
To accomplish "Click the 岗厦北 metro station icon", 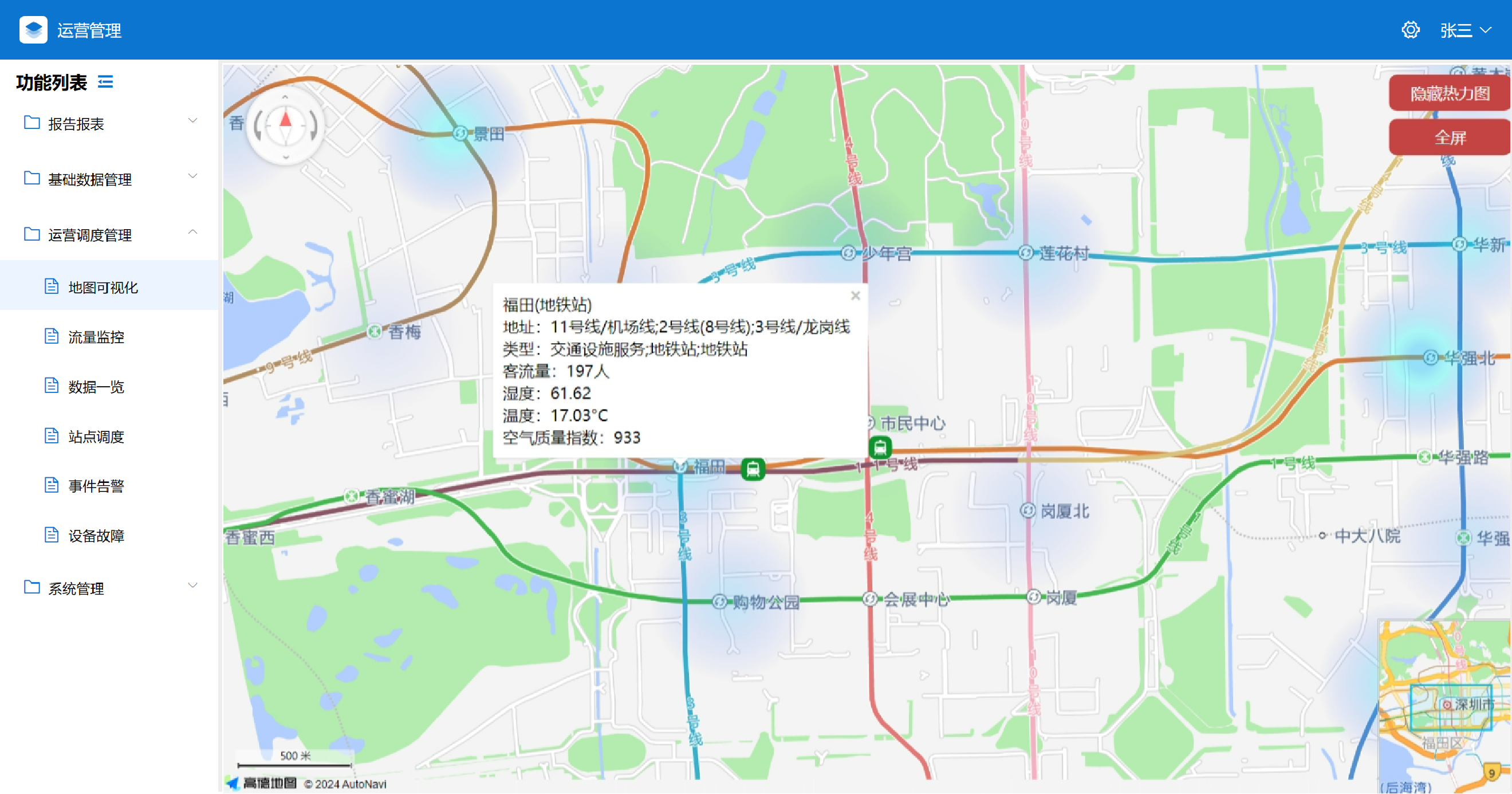I will tap(1028, 510).
